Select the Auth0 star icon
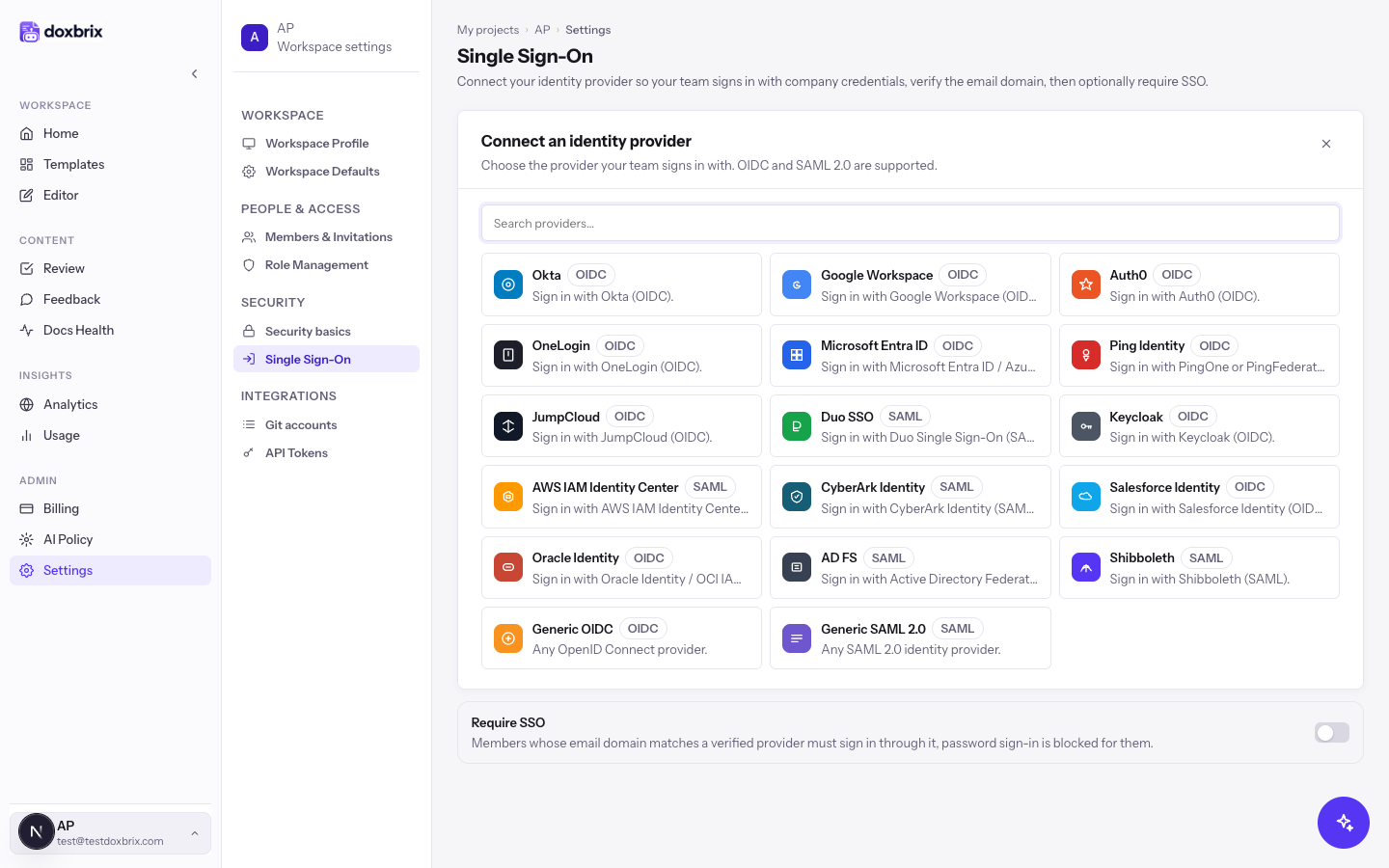 pos(1086,285)
